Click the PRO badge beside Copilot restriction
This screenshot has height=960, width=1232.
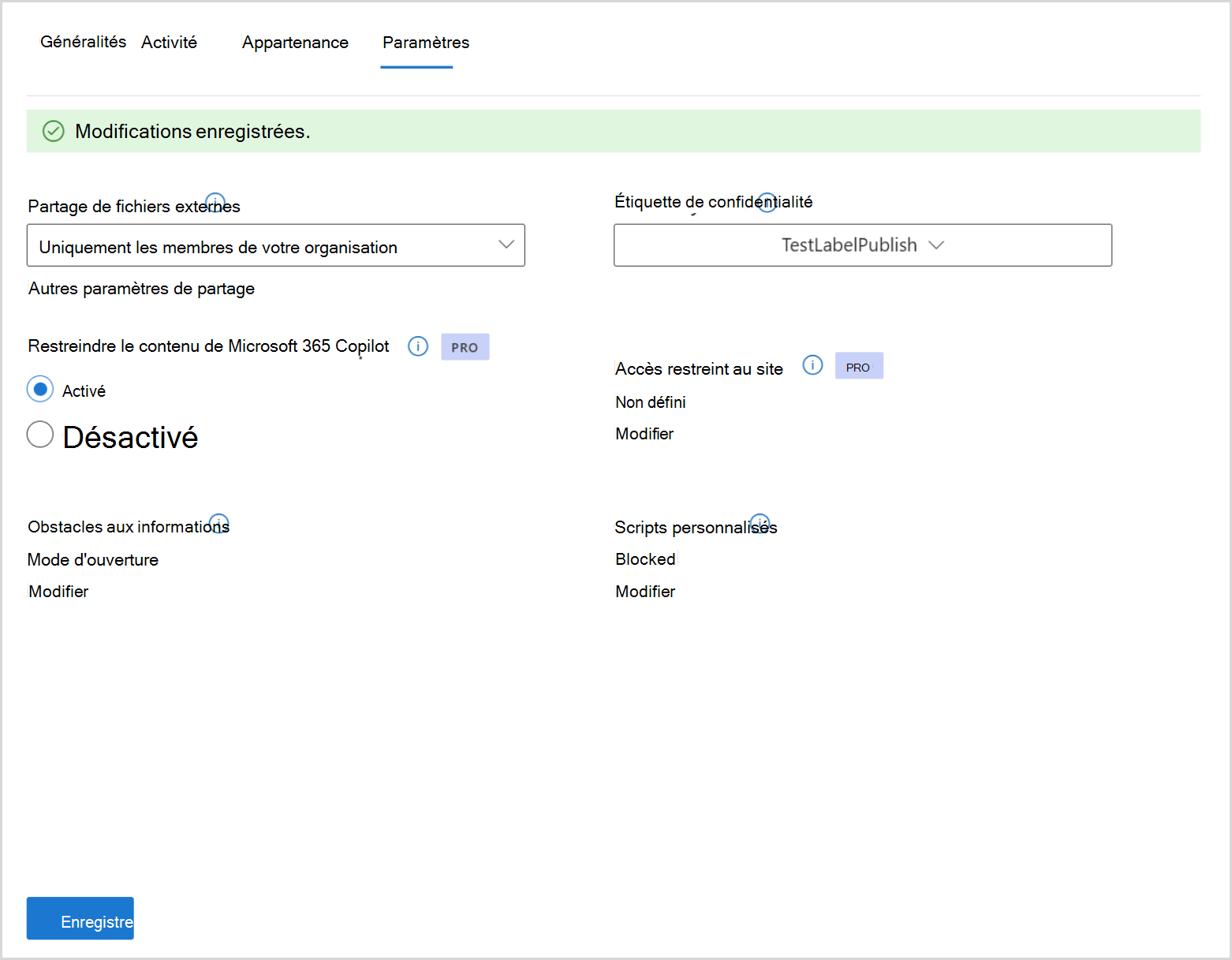point(465,347)
